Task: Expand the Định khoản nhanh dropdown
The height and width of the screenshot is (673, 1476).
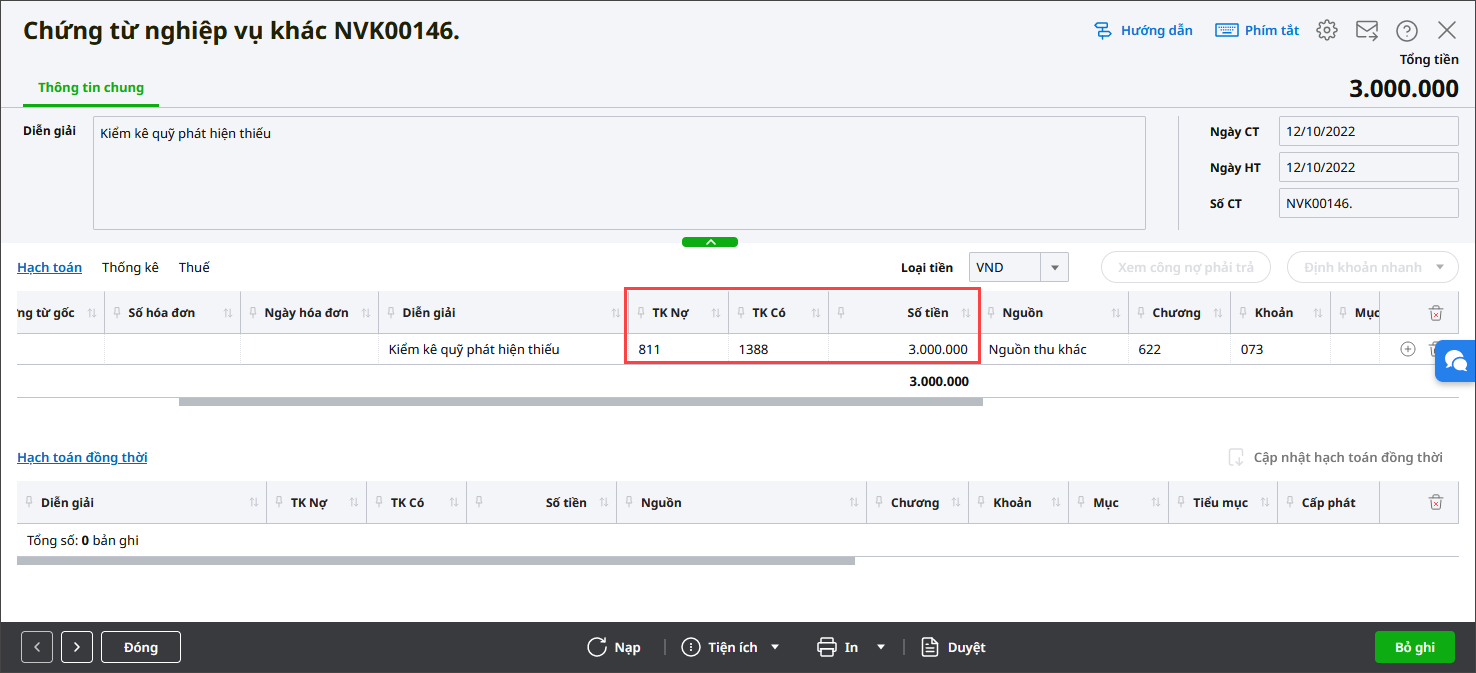Action: coord(1440,267)
